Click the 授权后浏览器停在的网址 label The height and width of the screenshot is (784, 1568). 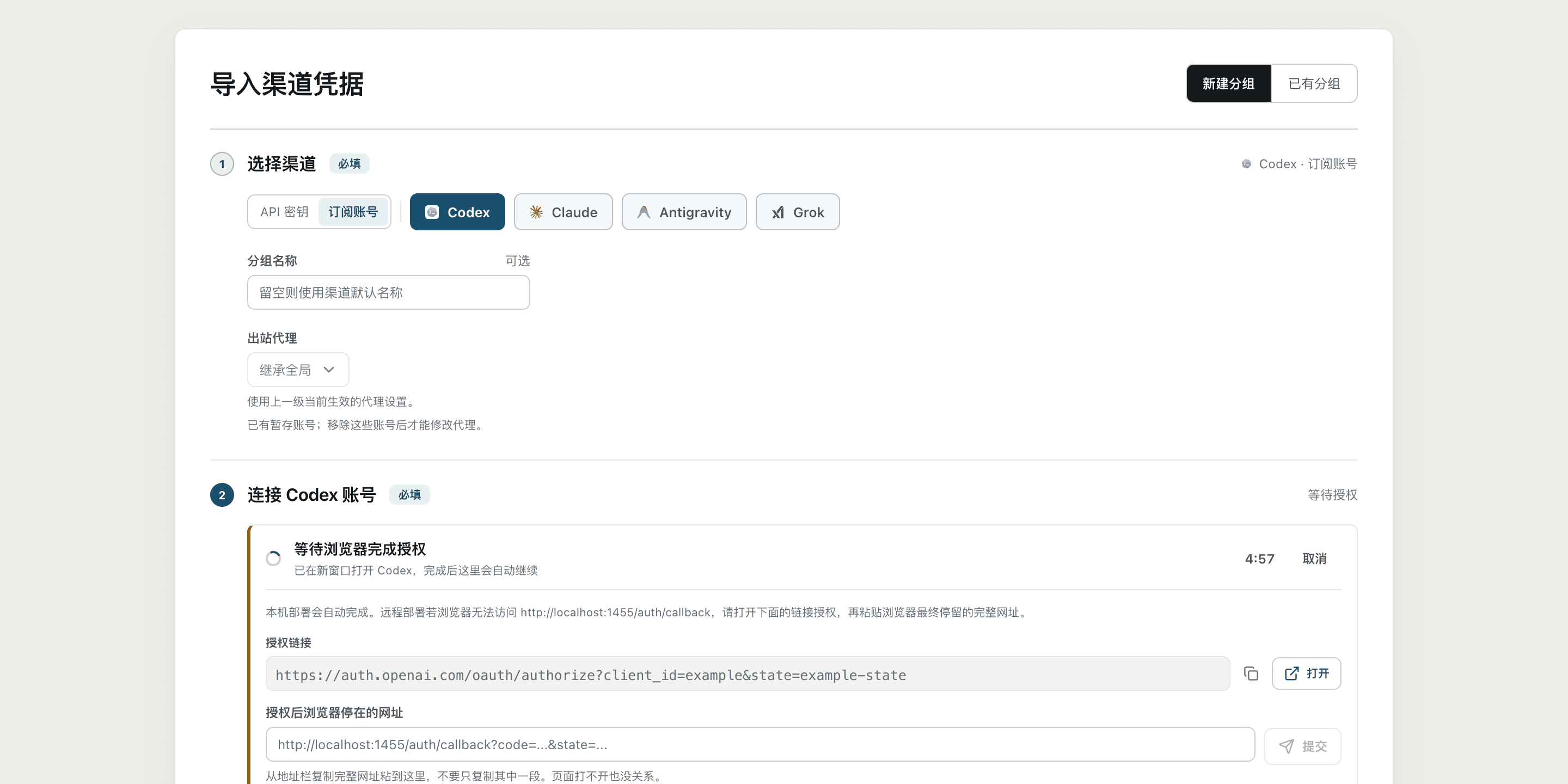click(x=334, y=713)
